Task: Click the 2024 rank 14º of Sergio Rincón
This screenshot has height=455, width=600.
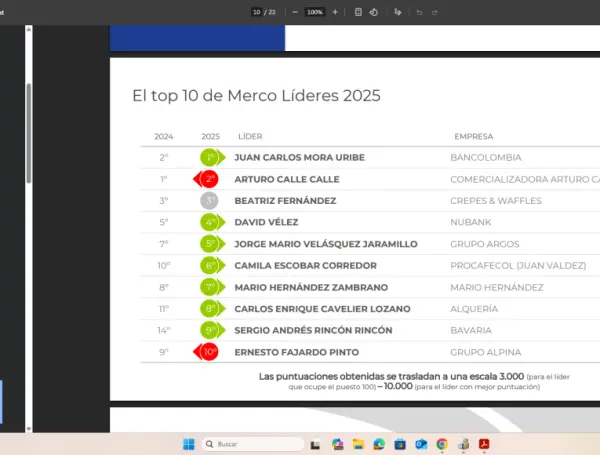Action: coord(164,330)
